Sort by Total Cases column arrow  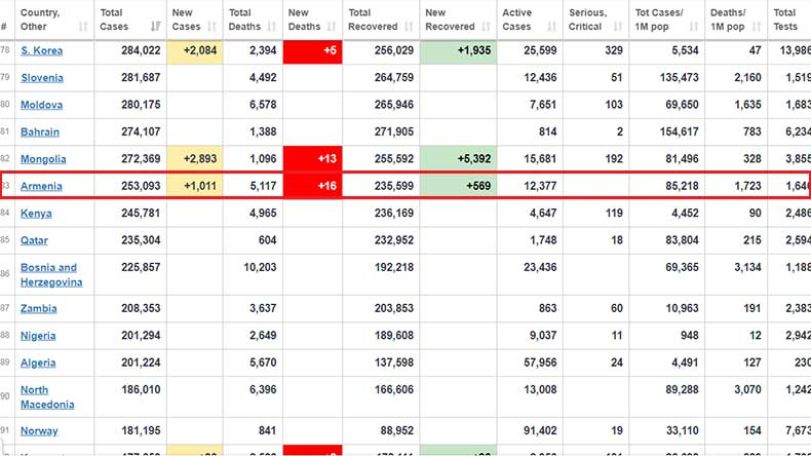[x=155, y=26]
